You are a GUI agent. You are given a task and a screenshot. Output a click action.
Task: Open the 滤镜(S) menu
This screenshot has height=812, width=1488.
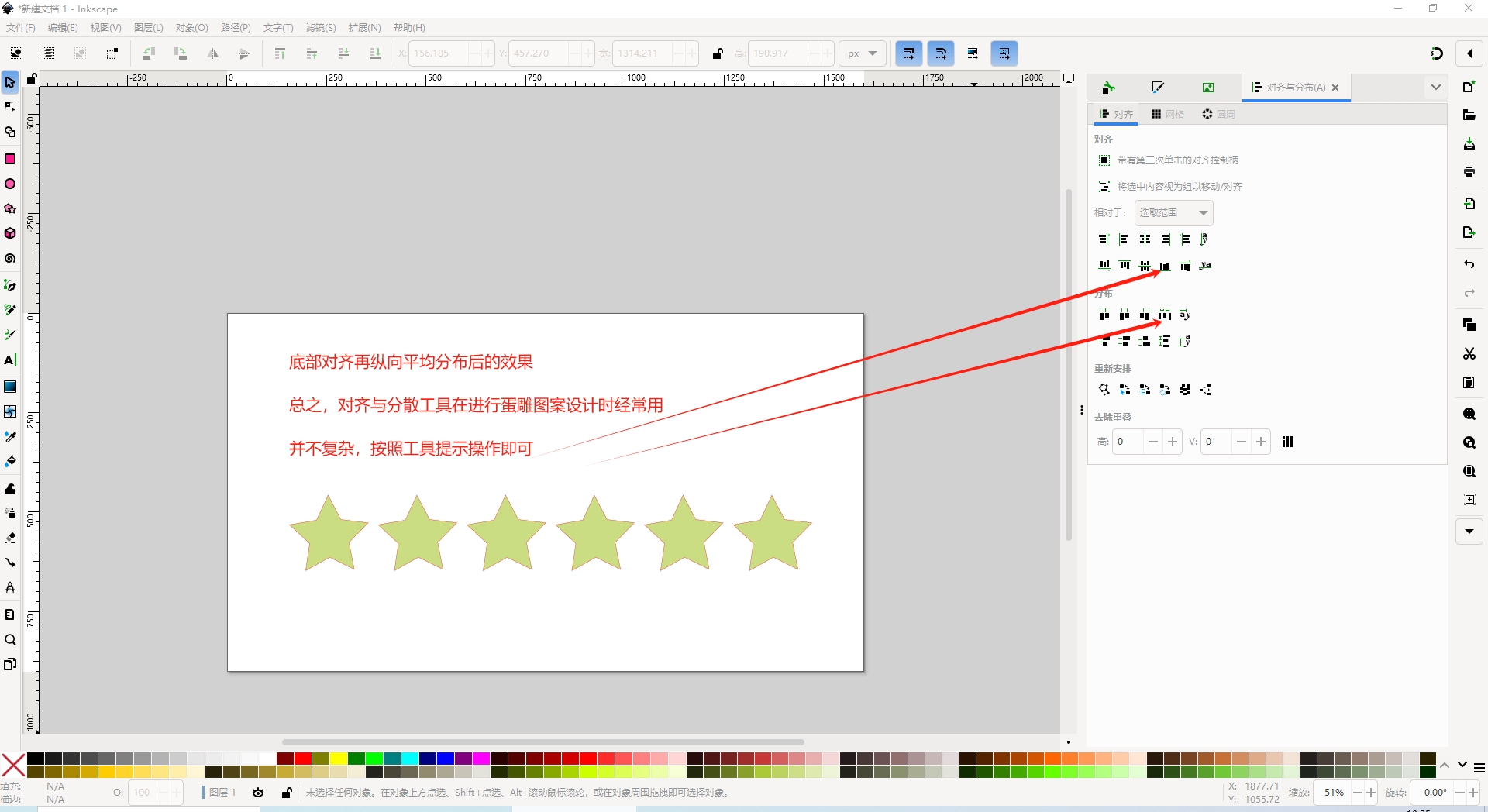320,28
